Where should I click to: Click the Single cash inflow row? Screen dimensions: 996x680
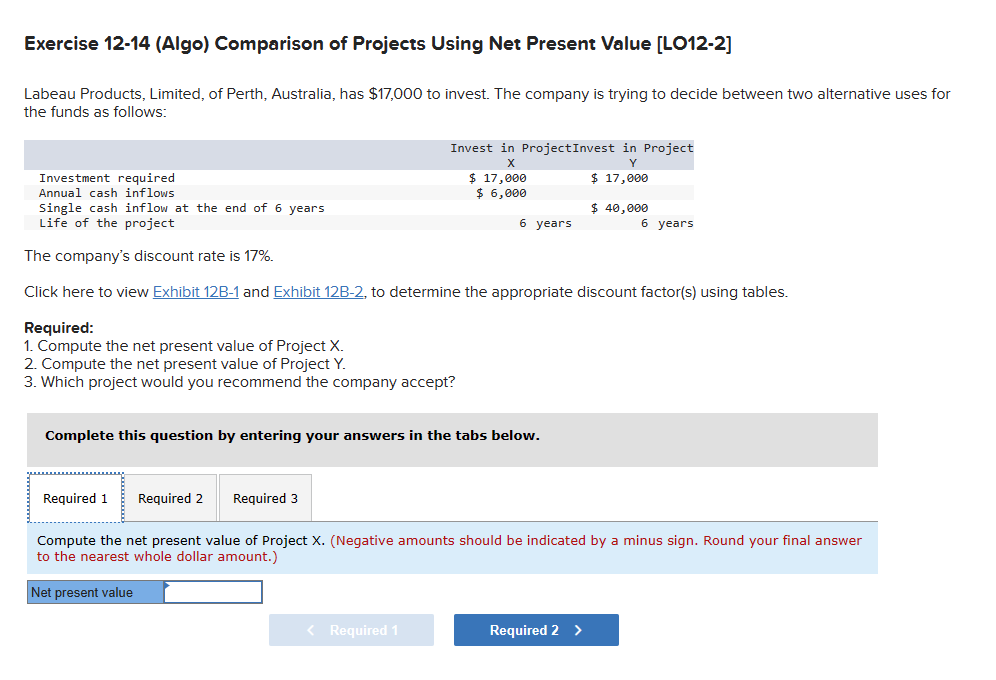pos(300,208)
